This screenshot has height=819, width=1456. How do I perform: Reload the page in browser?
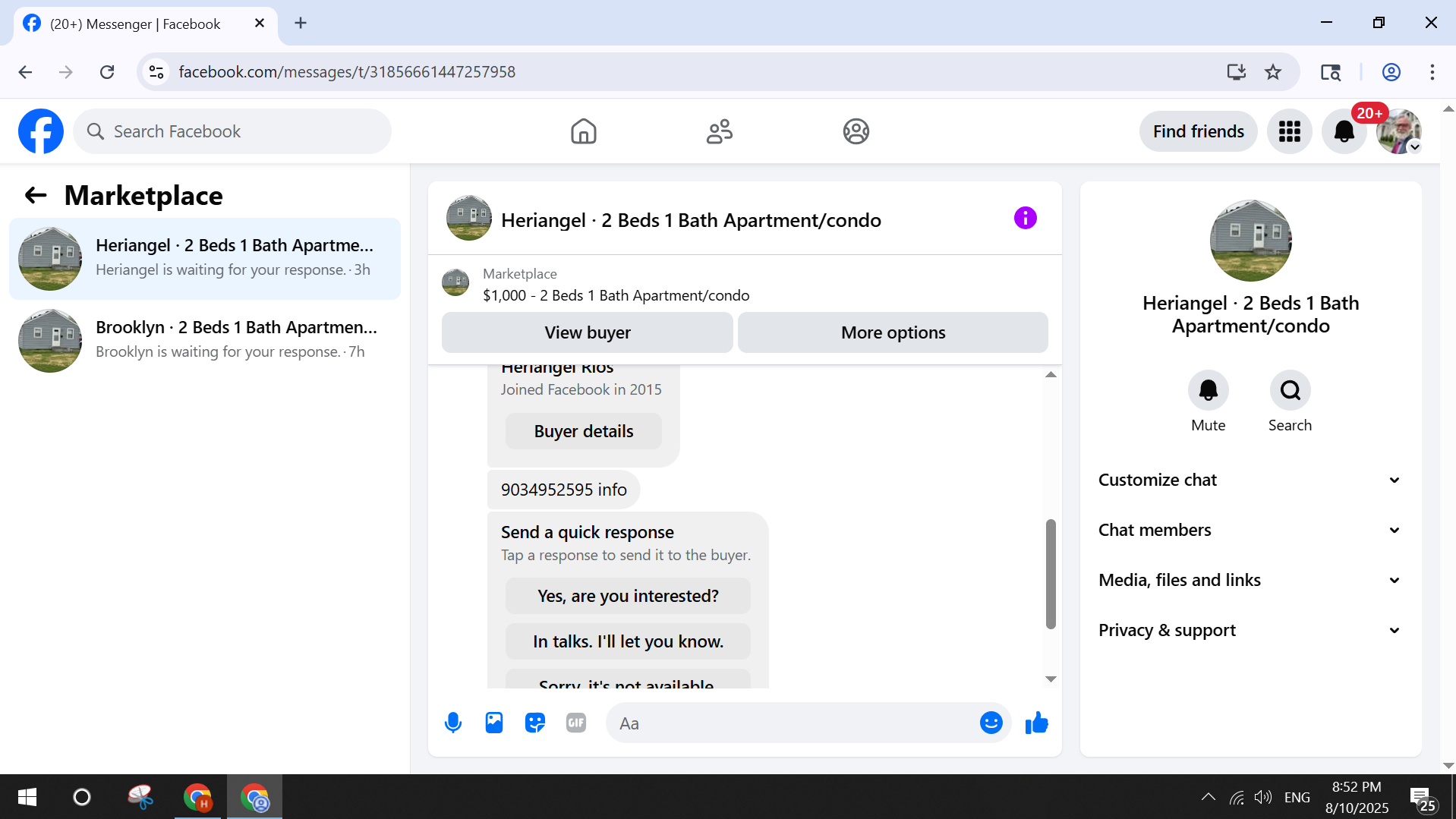click(107, 72)
